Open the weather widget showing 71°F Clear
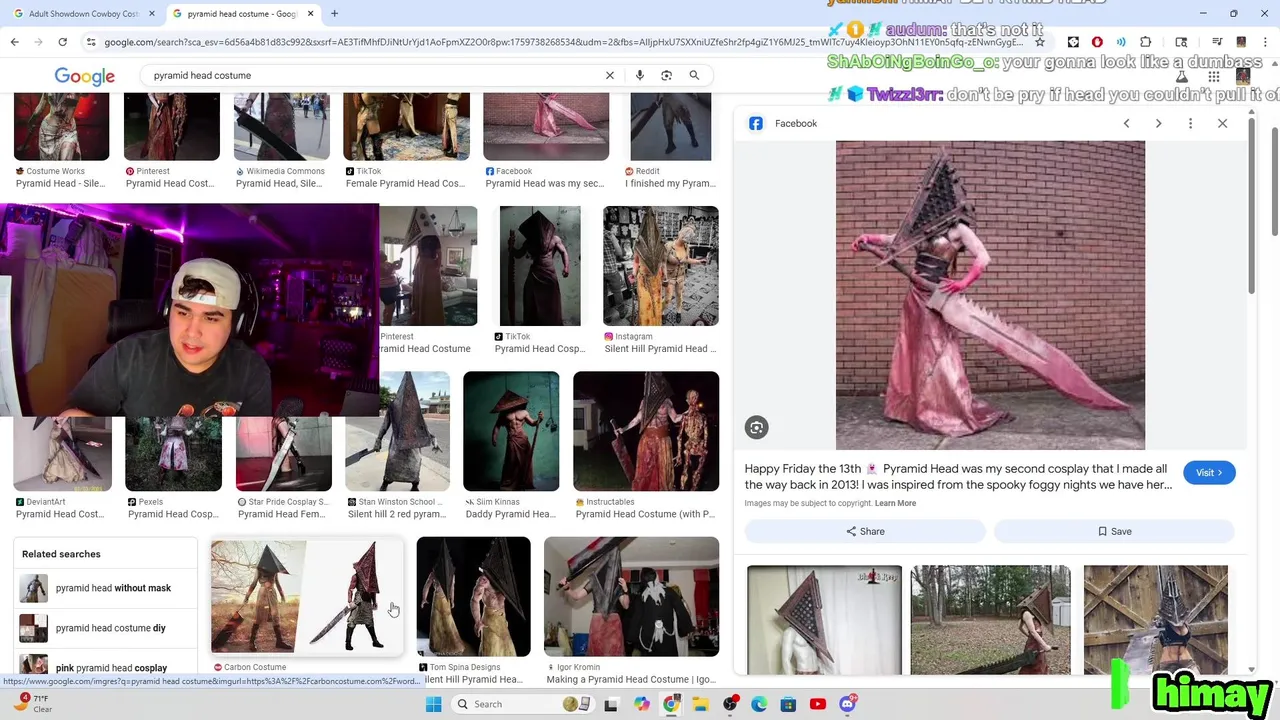Image resolution: width=1280 pixels, height=720 pixels. pyautogui.click(x=32, y=704)
